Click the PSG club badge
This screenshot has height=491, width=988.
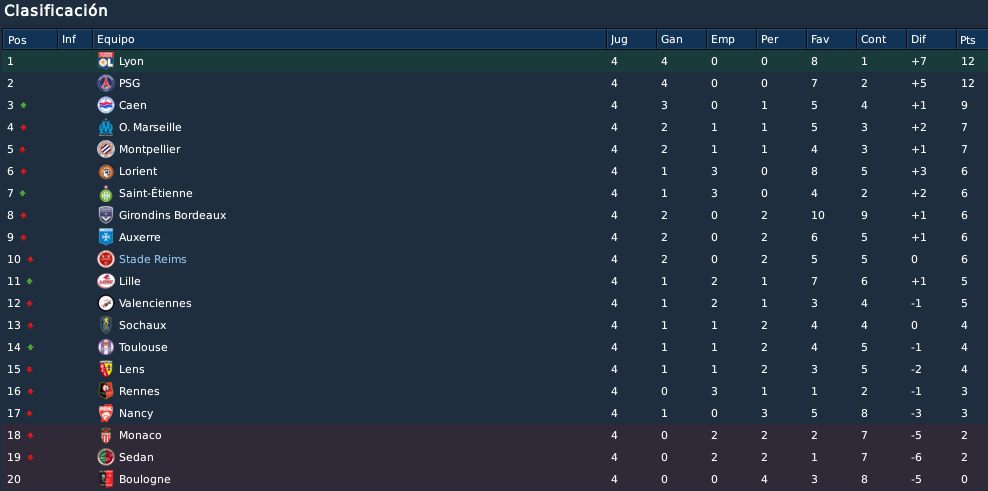[x=106, y=83]
